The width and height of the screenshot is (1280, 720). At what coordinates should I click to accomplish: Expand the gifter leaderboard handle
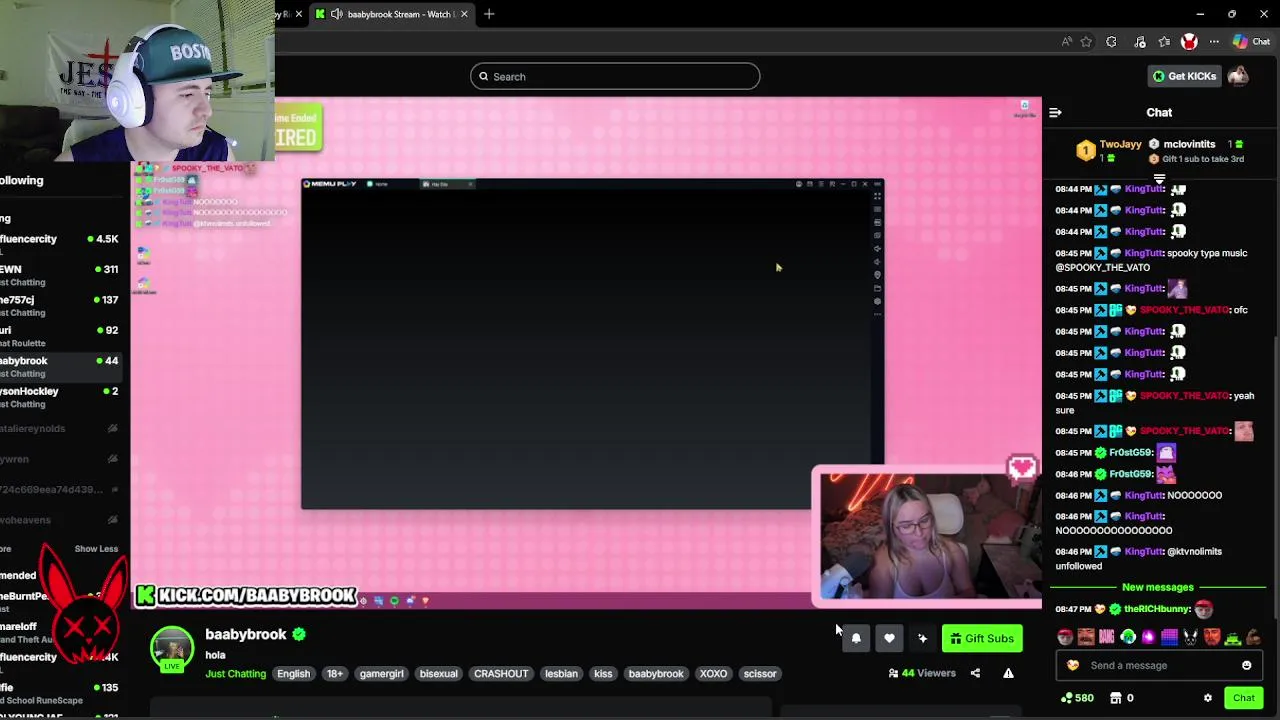(1159, 180)
